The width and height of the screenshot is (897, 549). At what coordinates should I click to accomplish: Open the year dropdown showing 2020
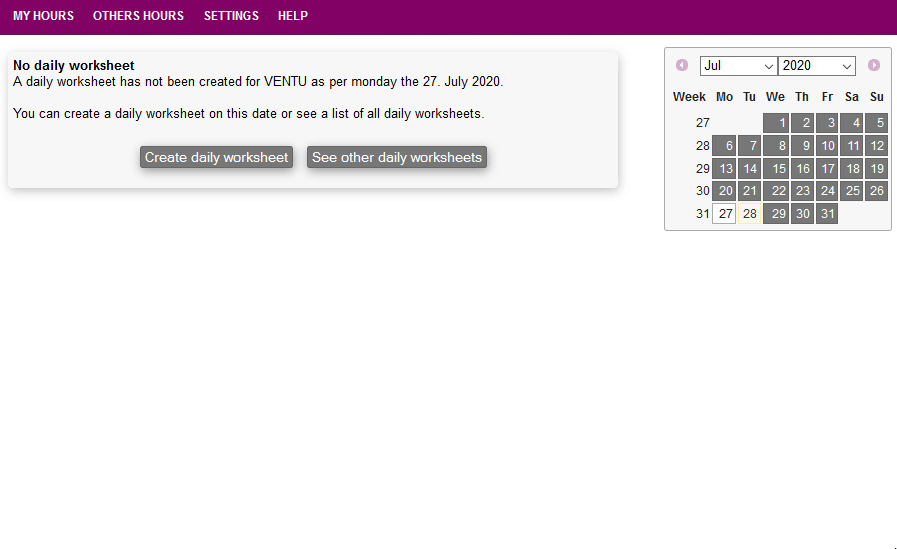[816, 66]
